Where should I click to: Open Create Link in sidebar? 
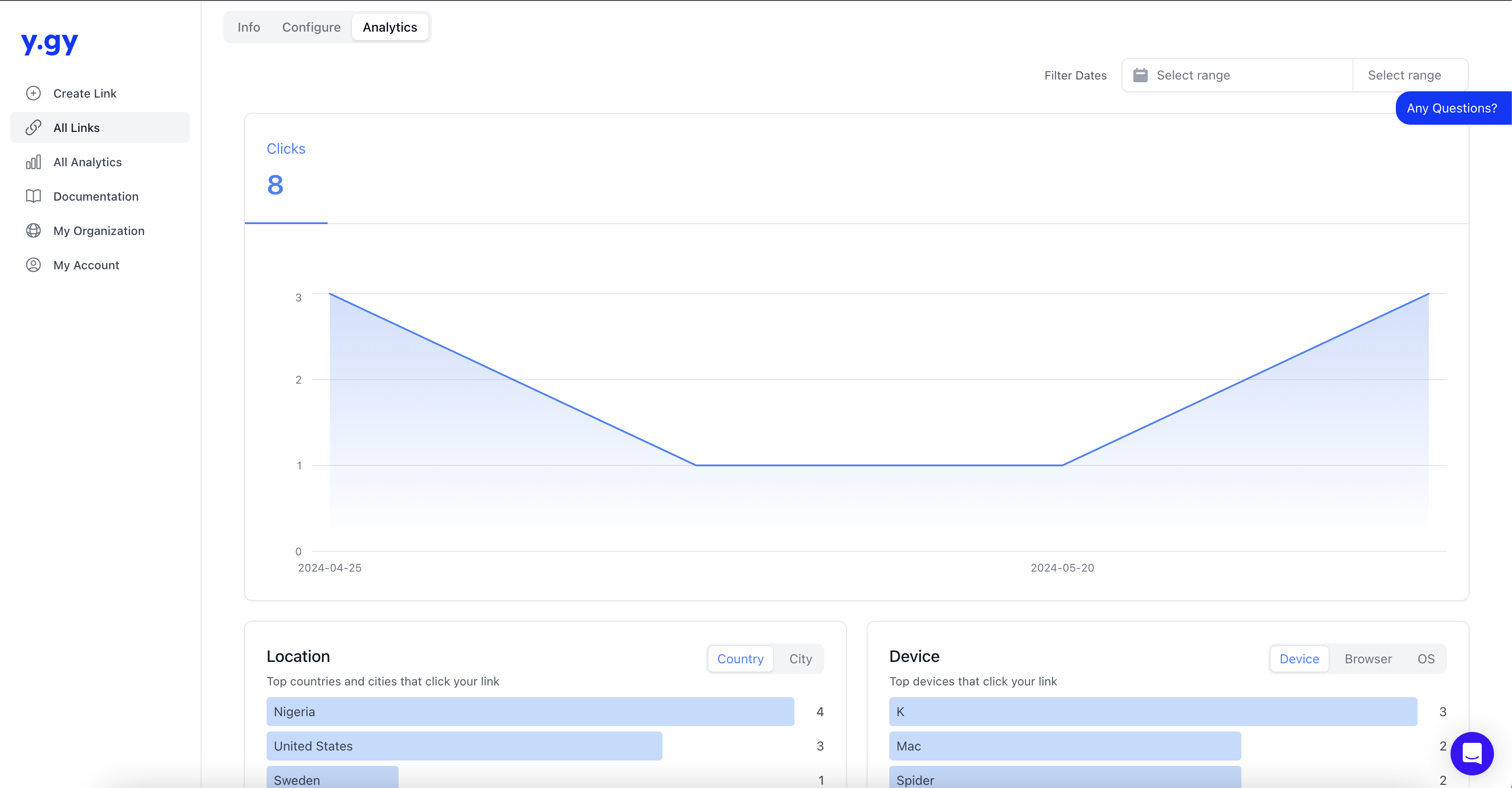[x=100, y=93]
